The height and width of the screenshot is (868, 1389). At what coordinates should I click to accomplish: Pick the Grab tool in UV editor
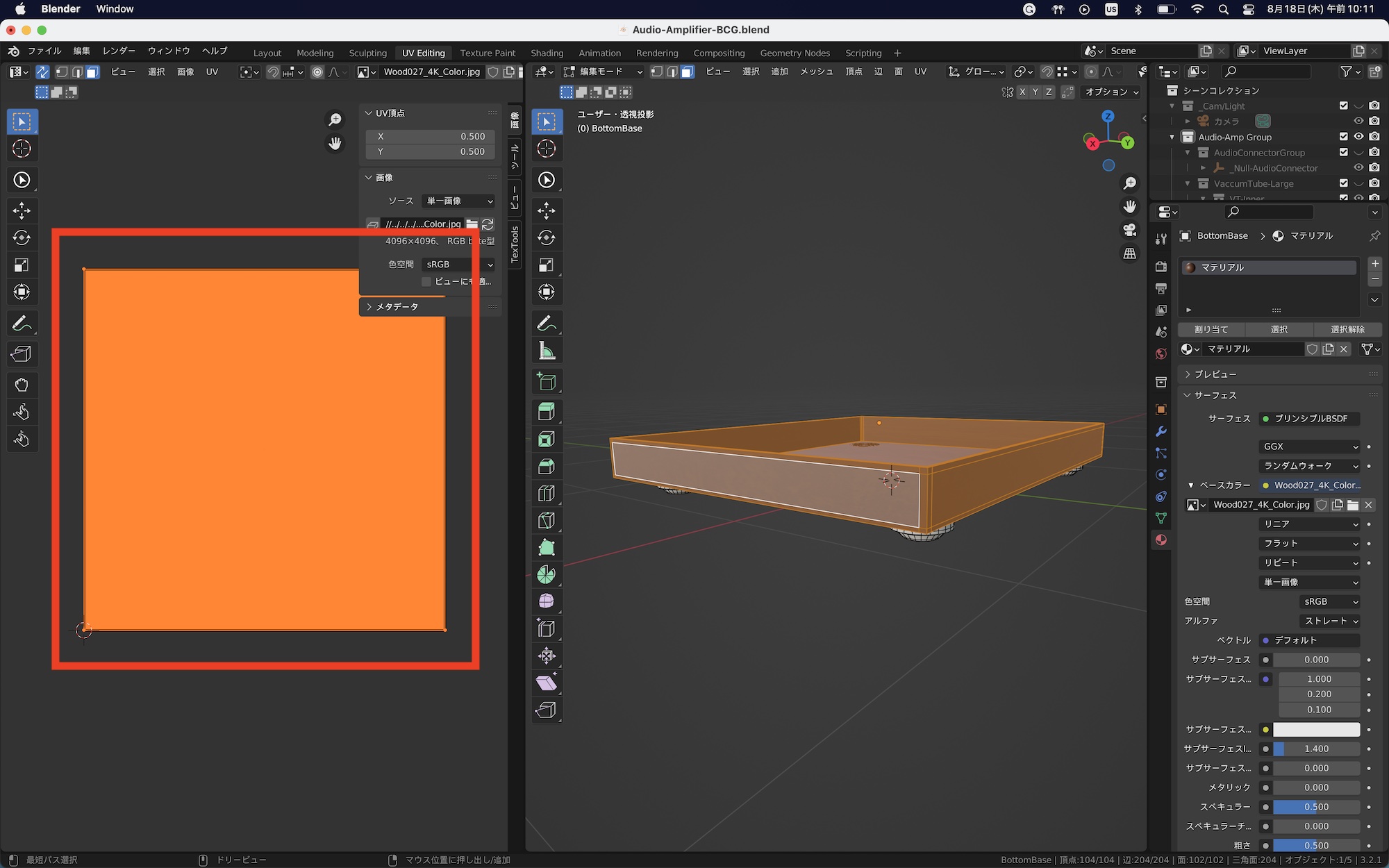(22, 385)
